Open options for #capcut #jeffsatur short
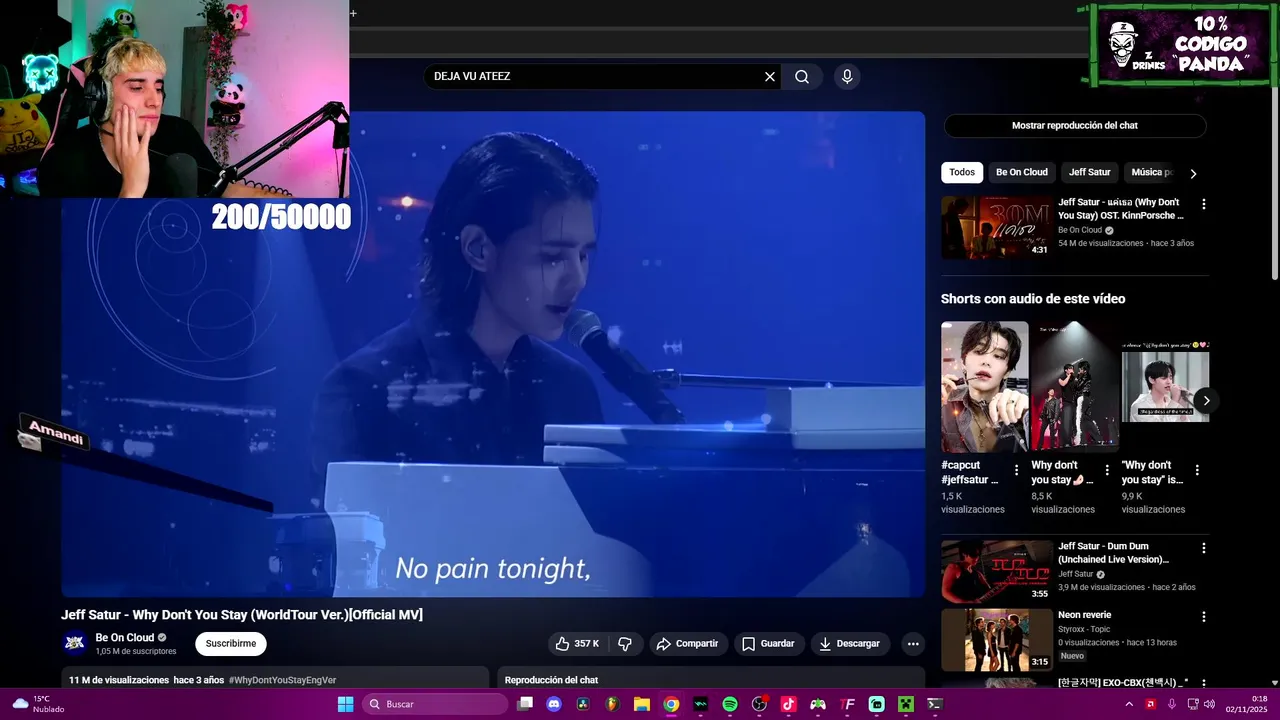The height and width of the screenshot is (720, 1280). click(x=1017, y=470)
